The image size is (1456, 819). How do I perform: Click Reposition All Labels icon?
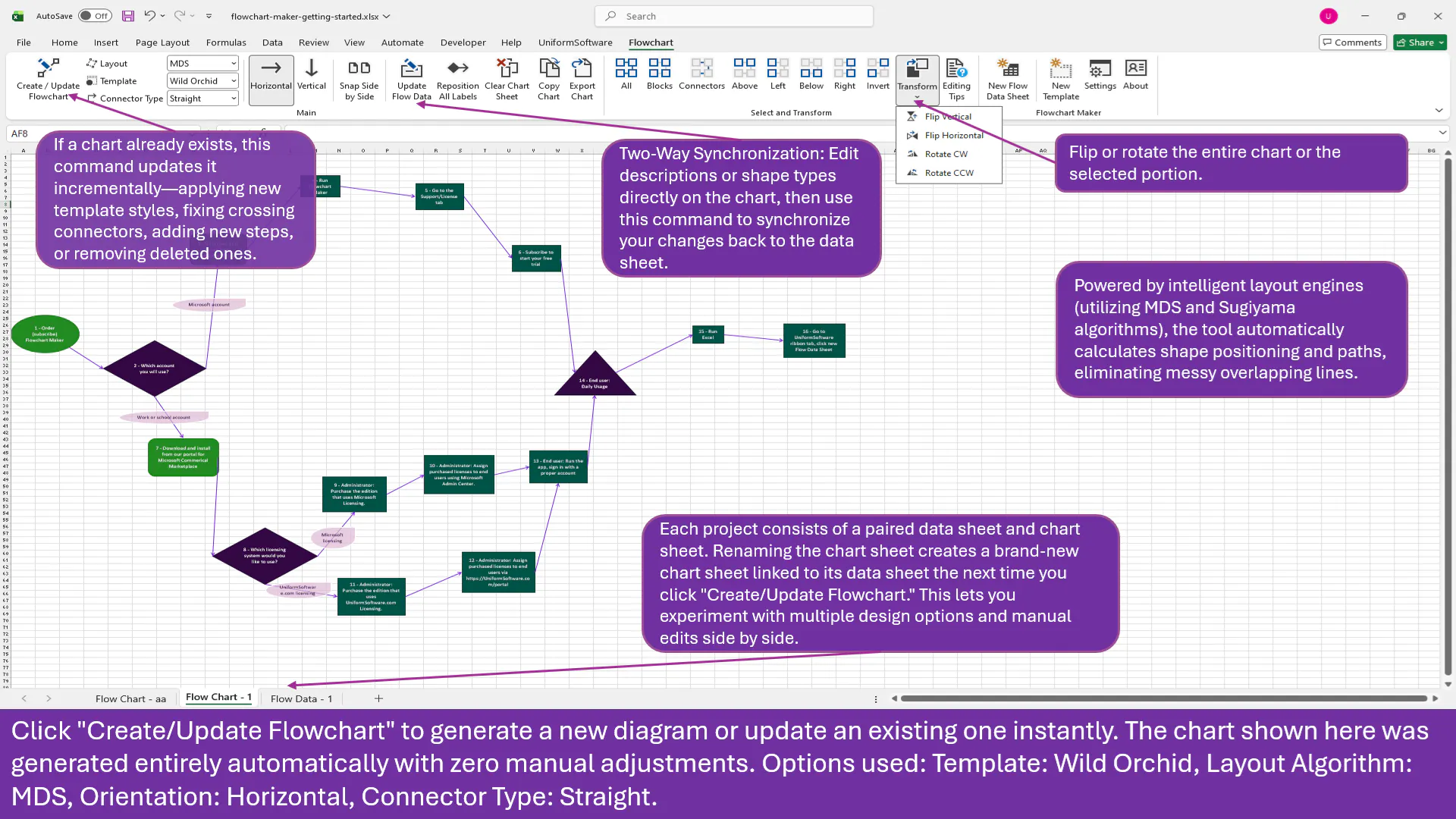point(457,79)
